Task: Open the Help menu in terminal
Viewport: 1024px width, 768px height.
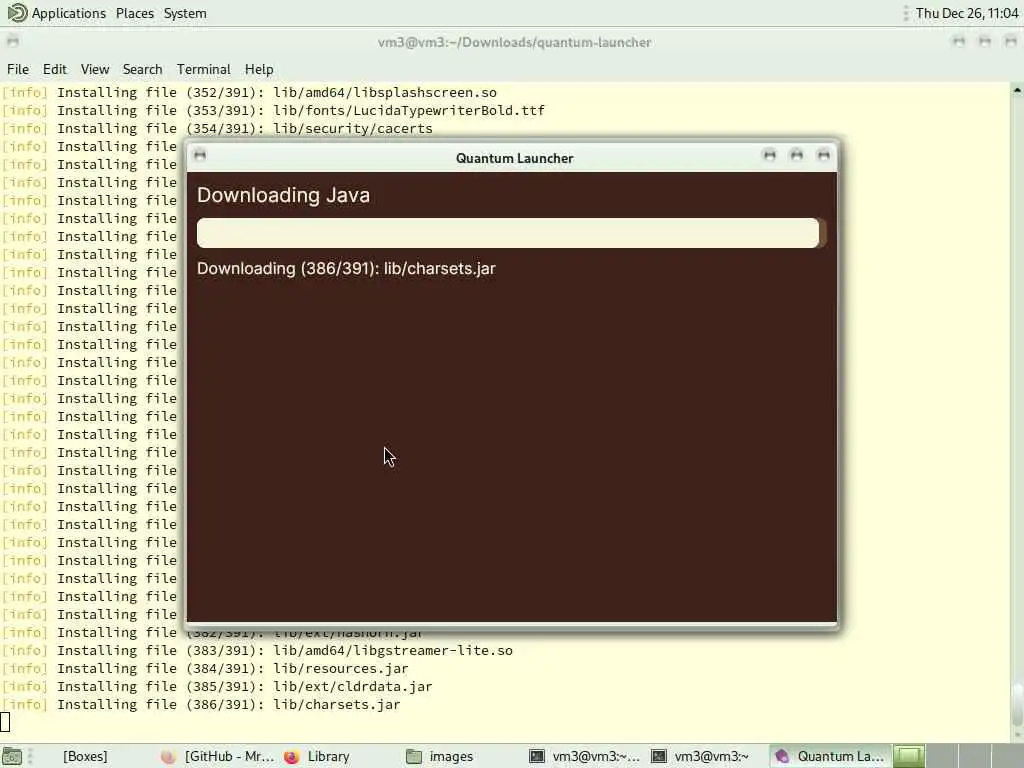Action: point(259,69)
